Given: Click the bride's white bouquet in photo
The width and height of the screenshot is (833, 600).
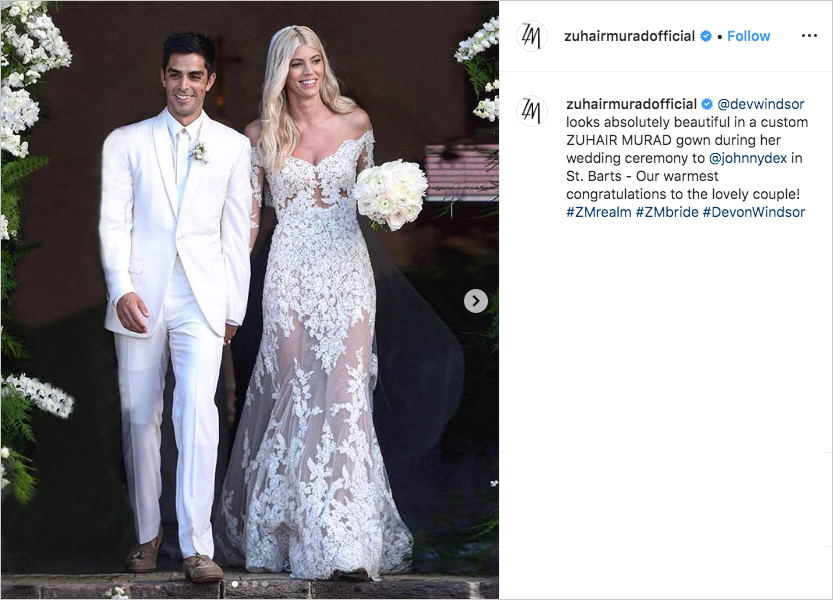Looking at the screenshot, I should click(x=390, y=194).
